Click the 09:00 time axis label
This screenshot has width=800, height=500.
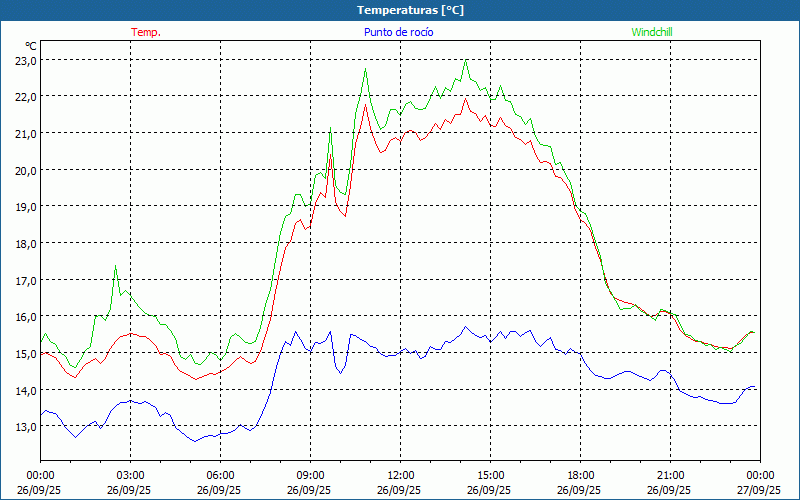[310, 475]
